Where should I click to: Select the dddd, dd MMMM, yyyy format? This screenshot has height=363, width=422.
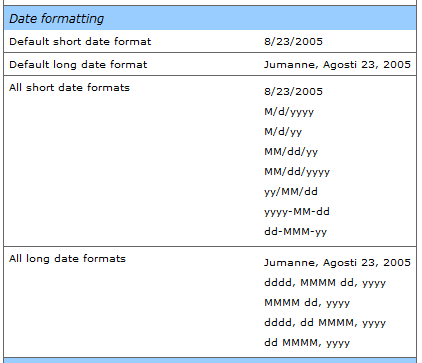click(x=325, y=323)
